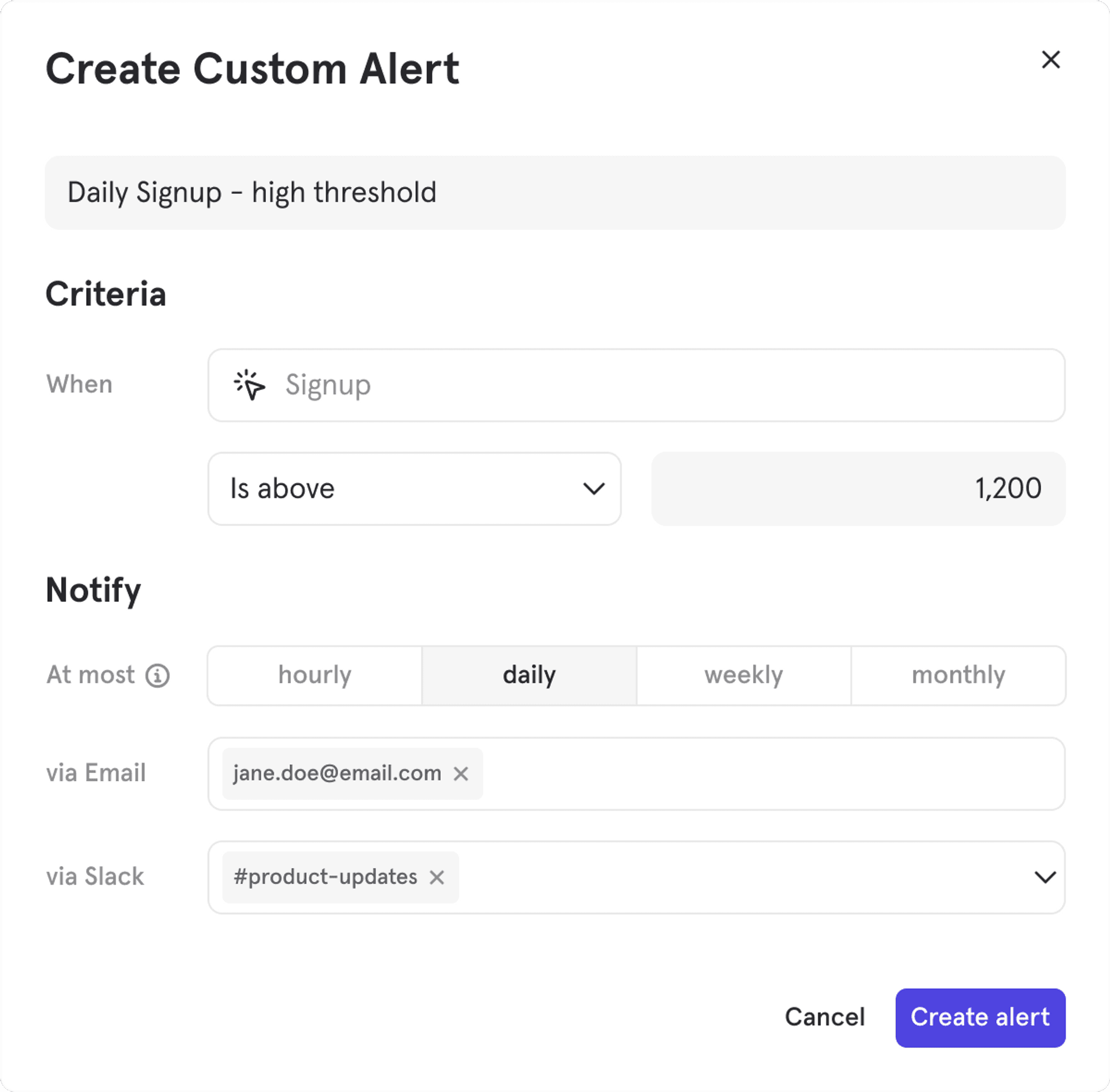Expand the "Is above" condition dropdown
The image size is (1110, 1092).
coord(414,489)
